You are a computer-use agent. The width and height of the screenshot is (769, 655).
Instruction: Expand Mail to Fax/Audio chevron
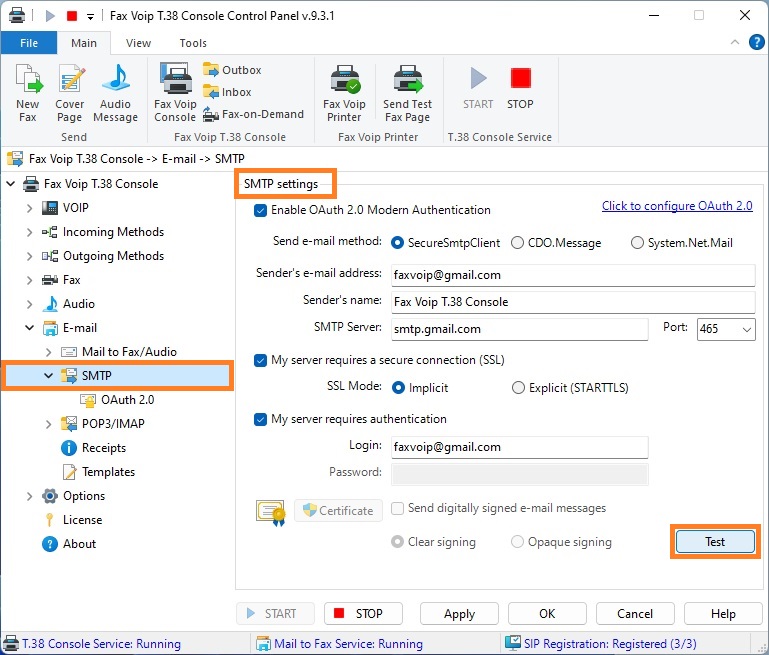(x=49, y=352)
